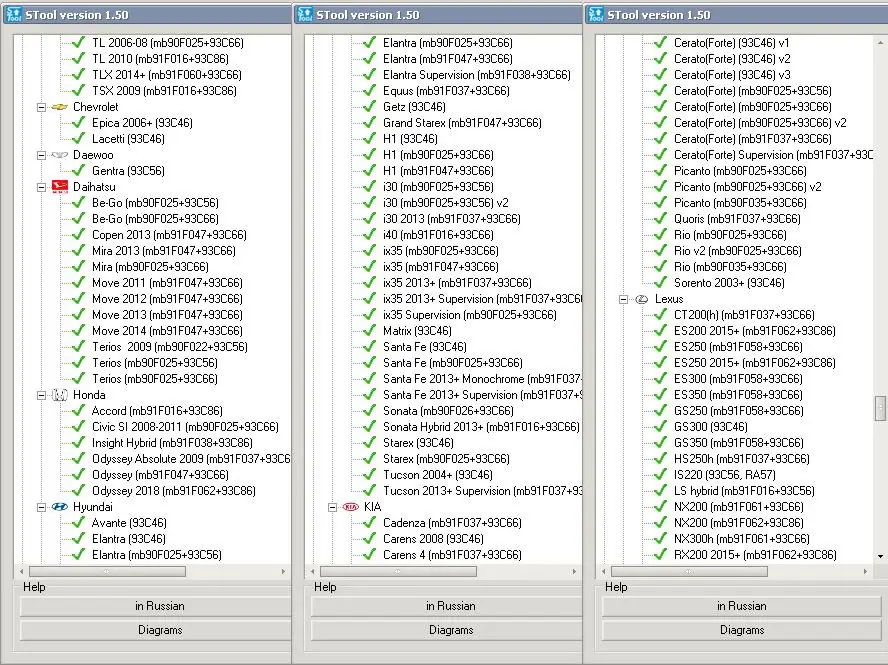Collapse the Chevrolet tree node

coord(41,107)
